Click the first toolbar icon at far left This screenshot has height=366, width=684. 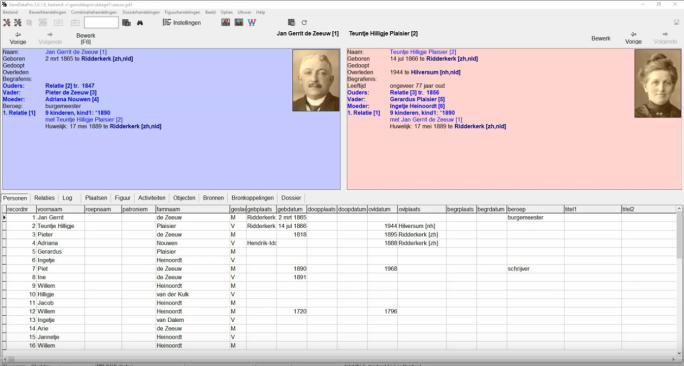(7, 23)
